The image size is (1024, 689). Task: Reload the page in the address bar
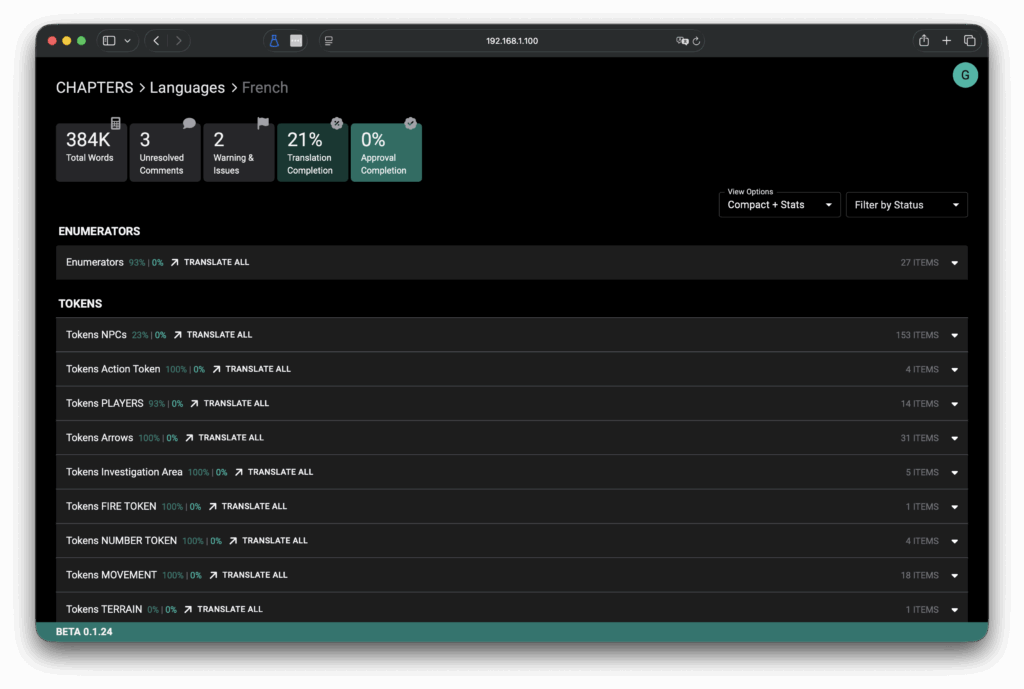[697, 41]
